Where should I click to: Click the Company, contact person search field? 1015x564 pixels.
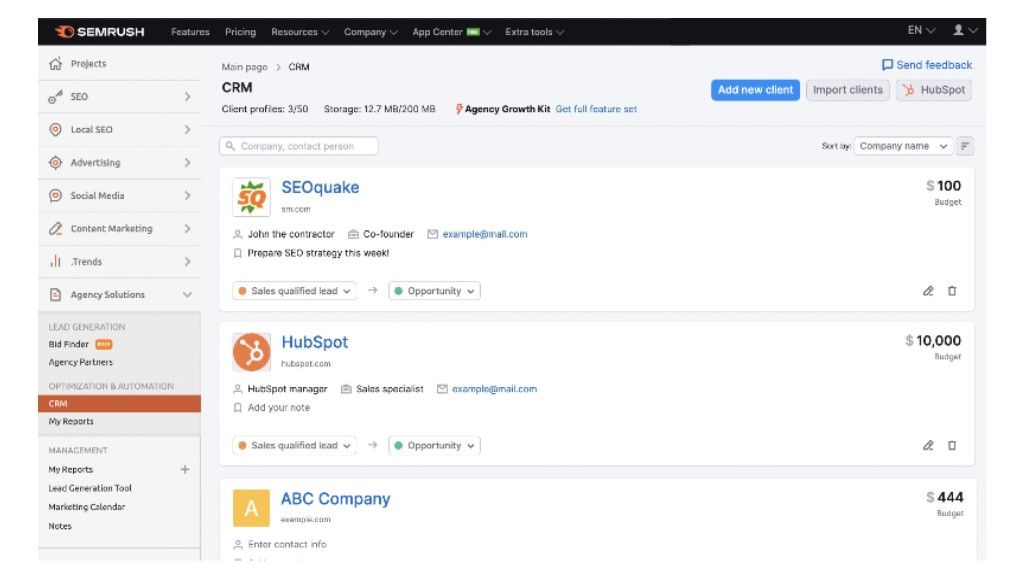pos(300,146)
